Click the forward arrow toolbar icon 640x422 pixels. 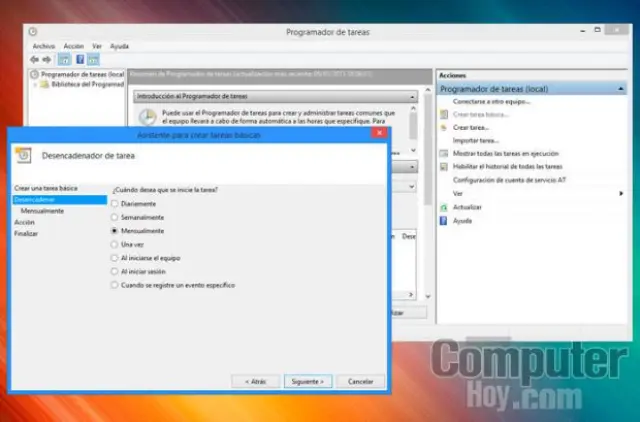[47, 58]
